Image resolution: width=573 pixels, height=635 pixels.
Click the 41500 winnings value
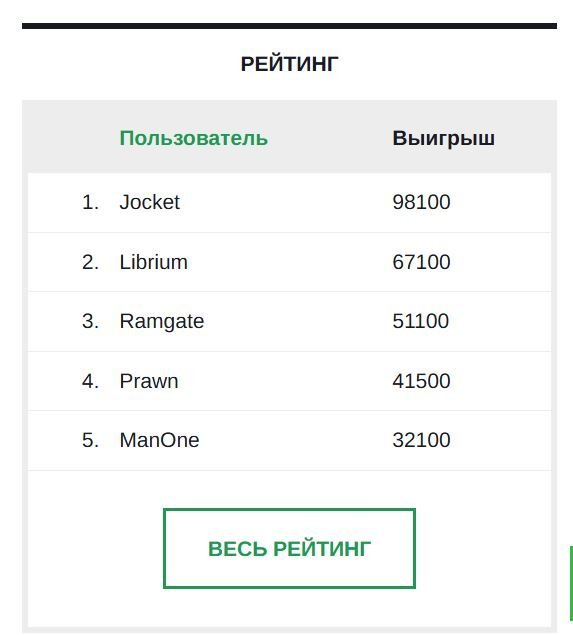421,381
